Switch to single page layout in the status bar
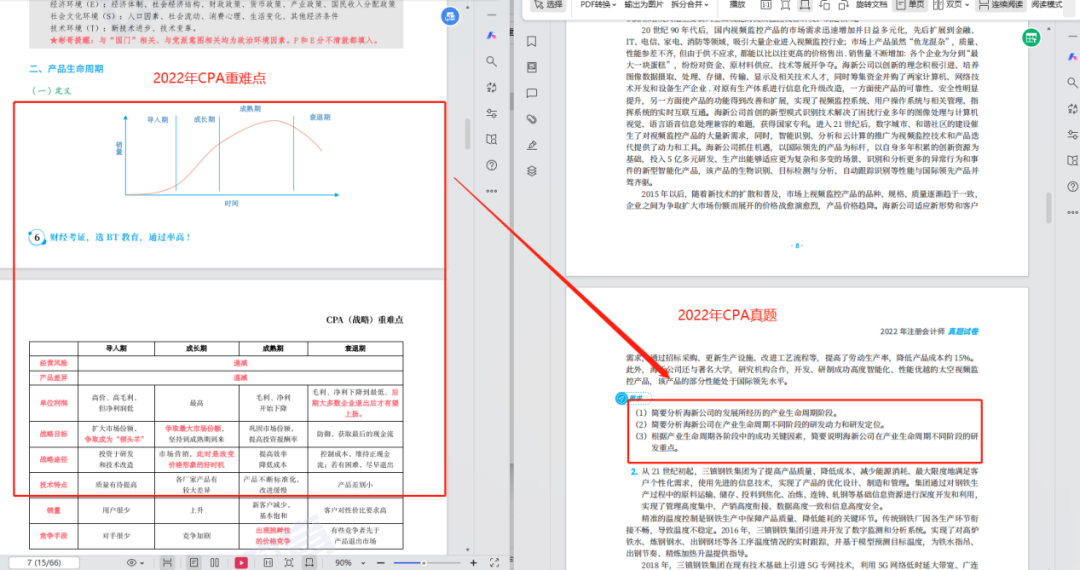 click(194, 562)
